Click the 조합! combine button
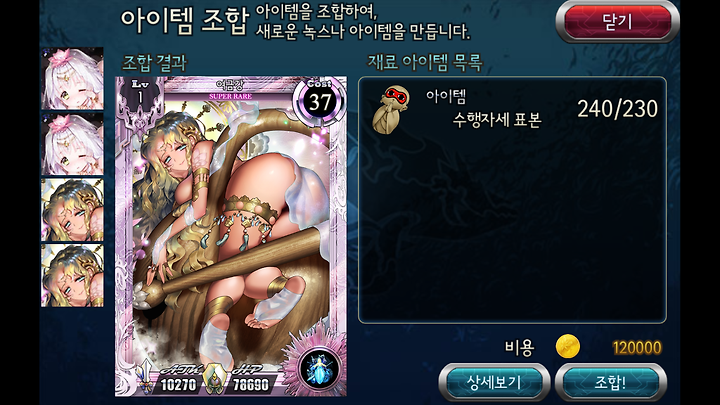The image size is (720, 405). pyautogui.click(x=611, y=382)
